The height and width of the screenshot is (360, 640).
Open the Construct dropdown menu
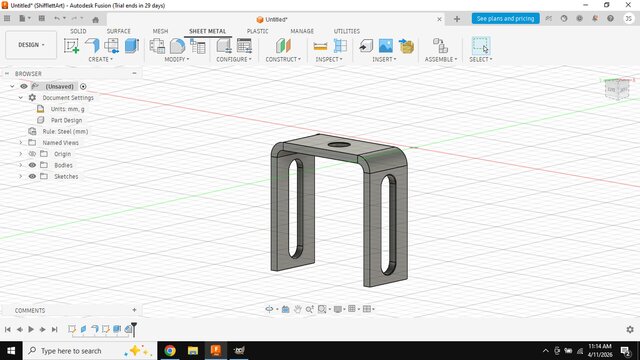(x=283, y=59)
